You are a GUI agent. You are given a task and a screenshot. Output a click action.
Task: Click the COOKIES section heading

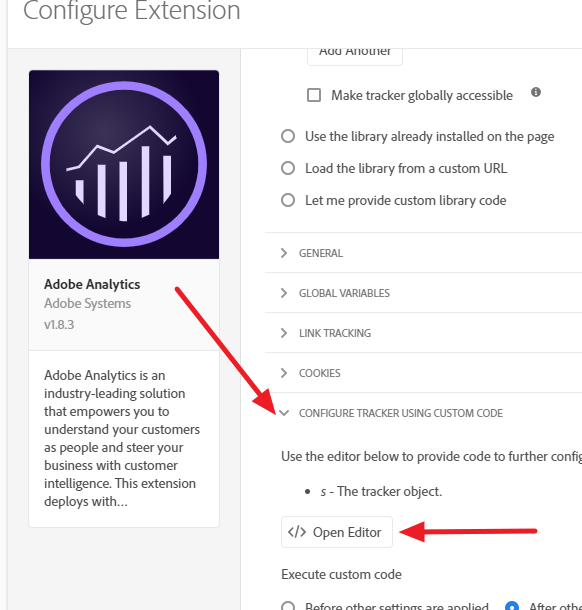point(320,373)
